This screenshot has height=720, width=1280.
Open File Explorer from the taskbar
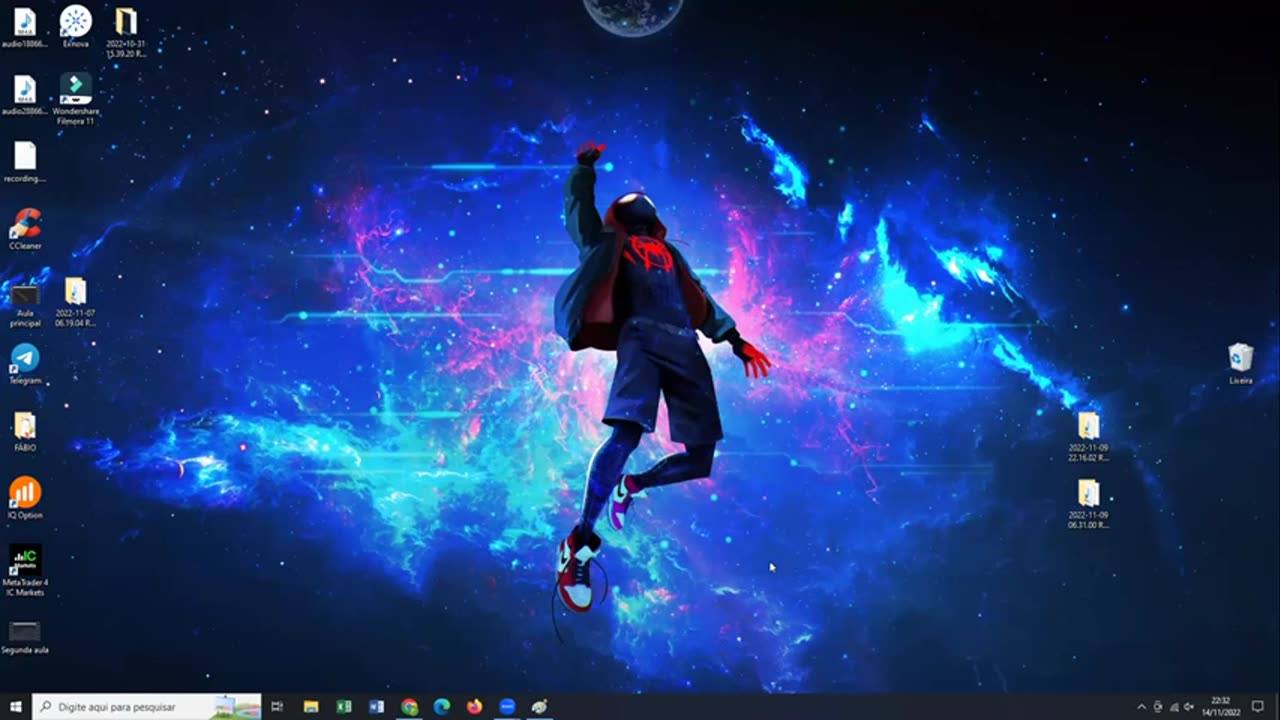click(311, 707)
